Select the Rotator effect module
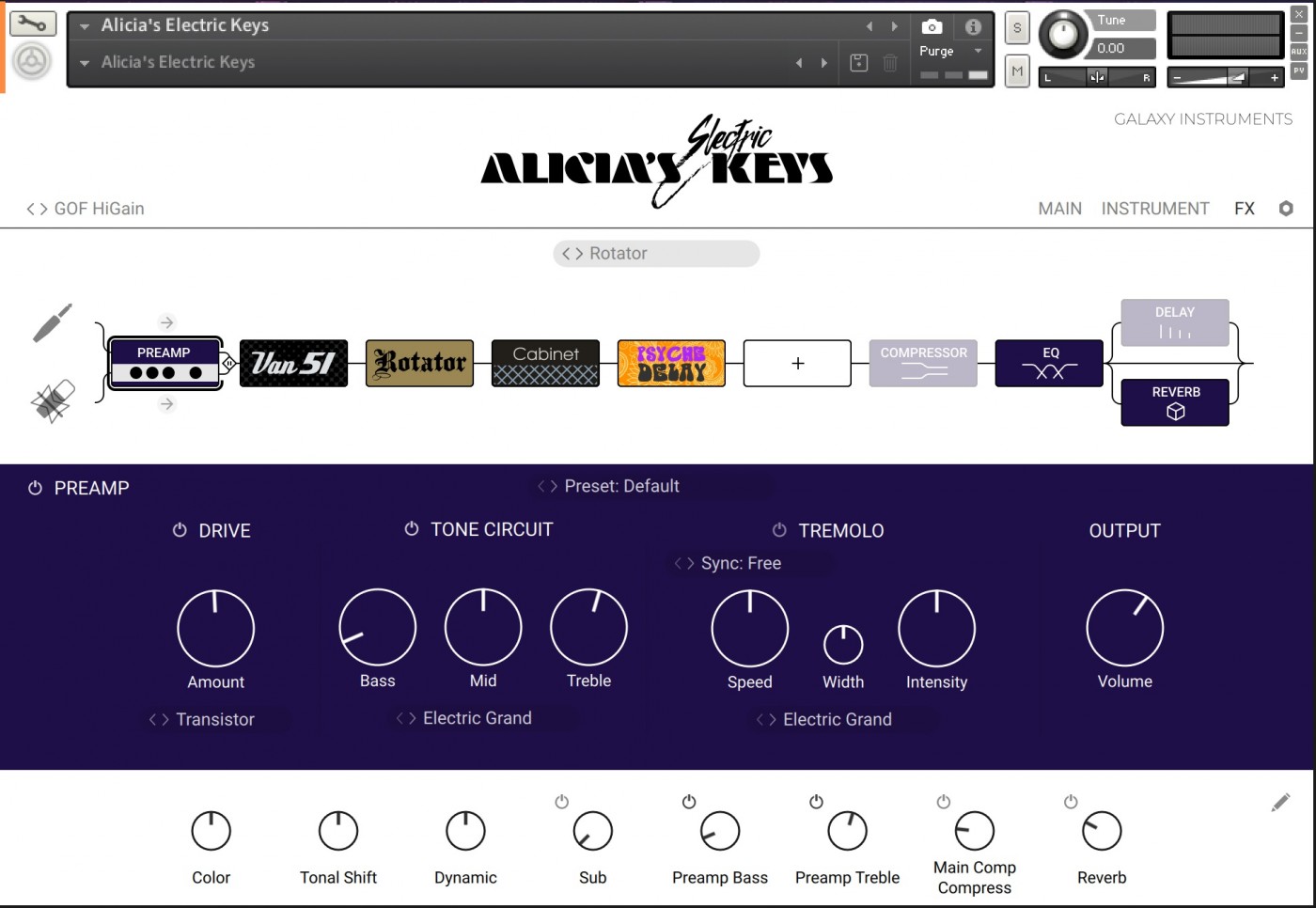The height and width of the screenshot is (908, 1316). pyautogui.click(x=419, y=363)
